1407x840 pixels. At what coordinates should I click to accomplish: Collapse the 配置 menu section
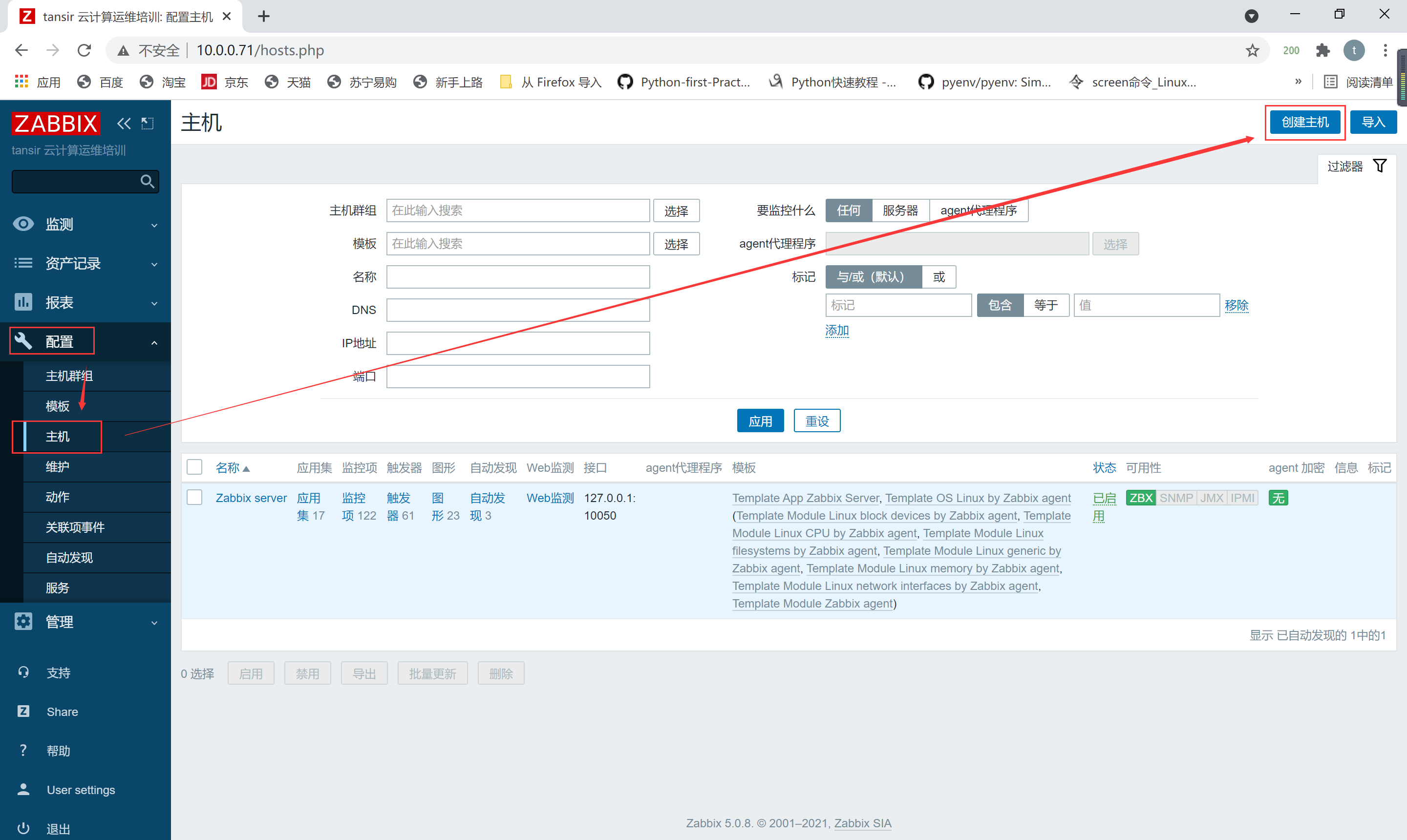[x=85, y=342]
